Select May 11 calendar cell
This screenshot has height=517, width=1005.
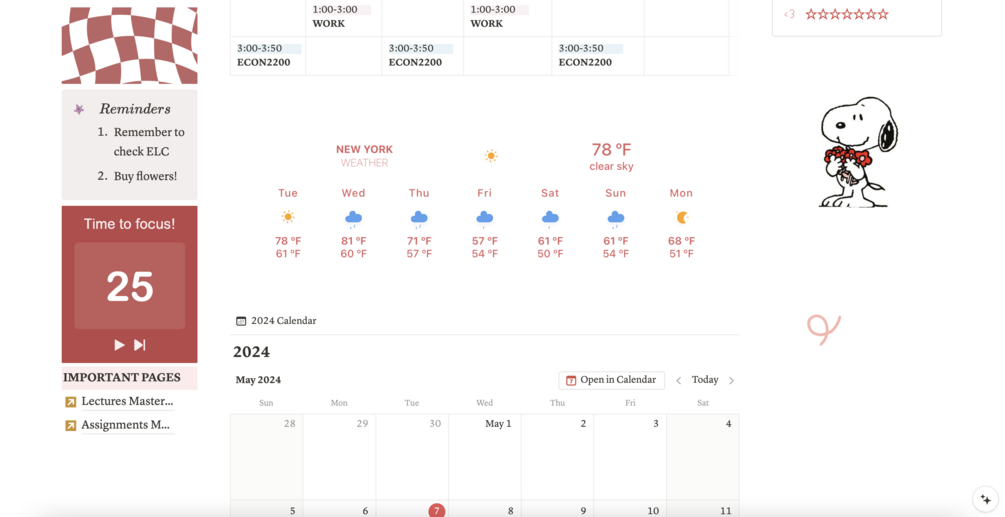click(x=703, y=509)
